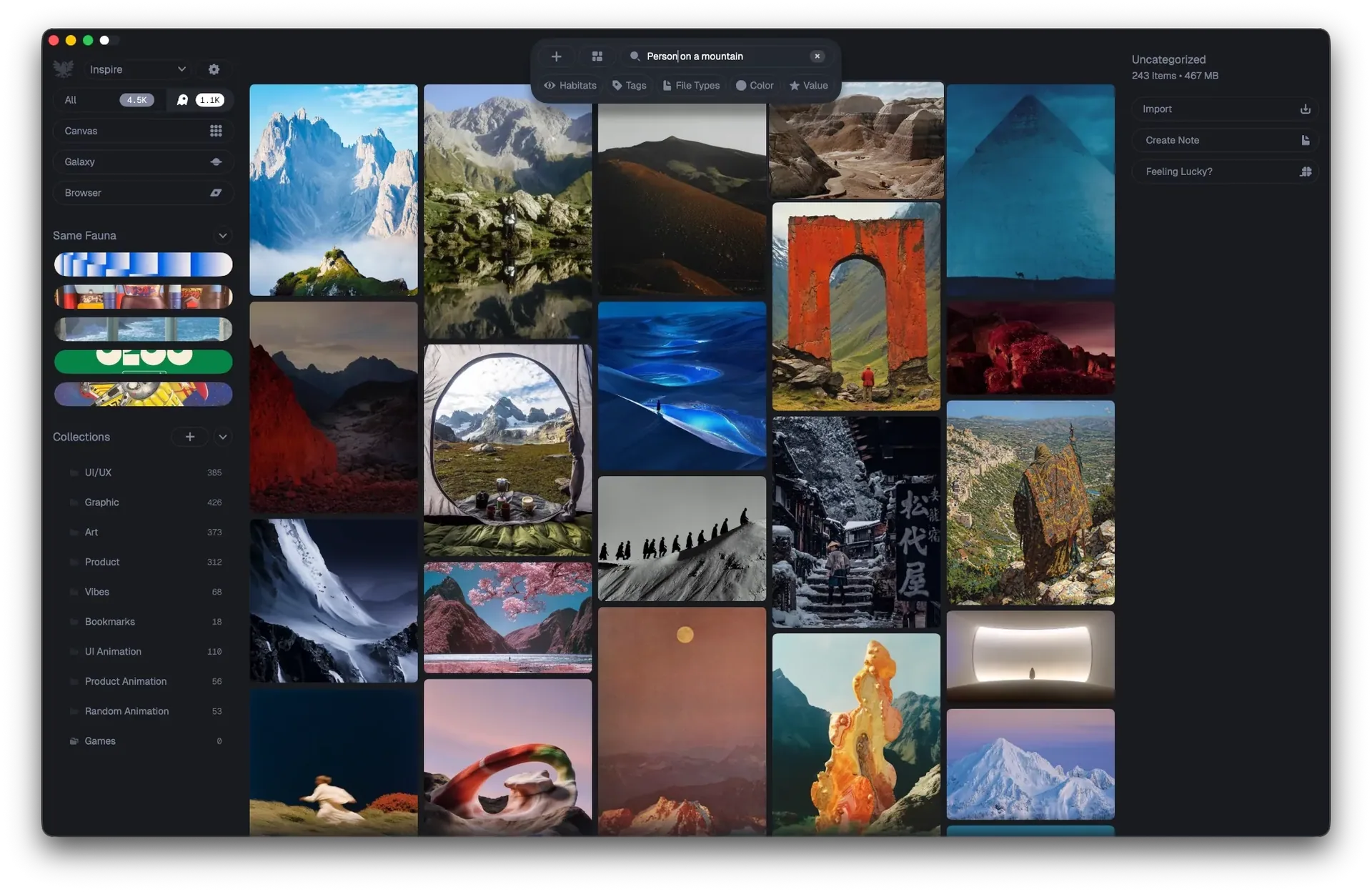Click the Browser compass icon
1372x892 pixels.
216,193
